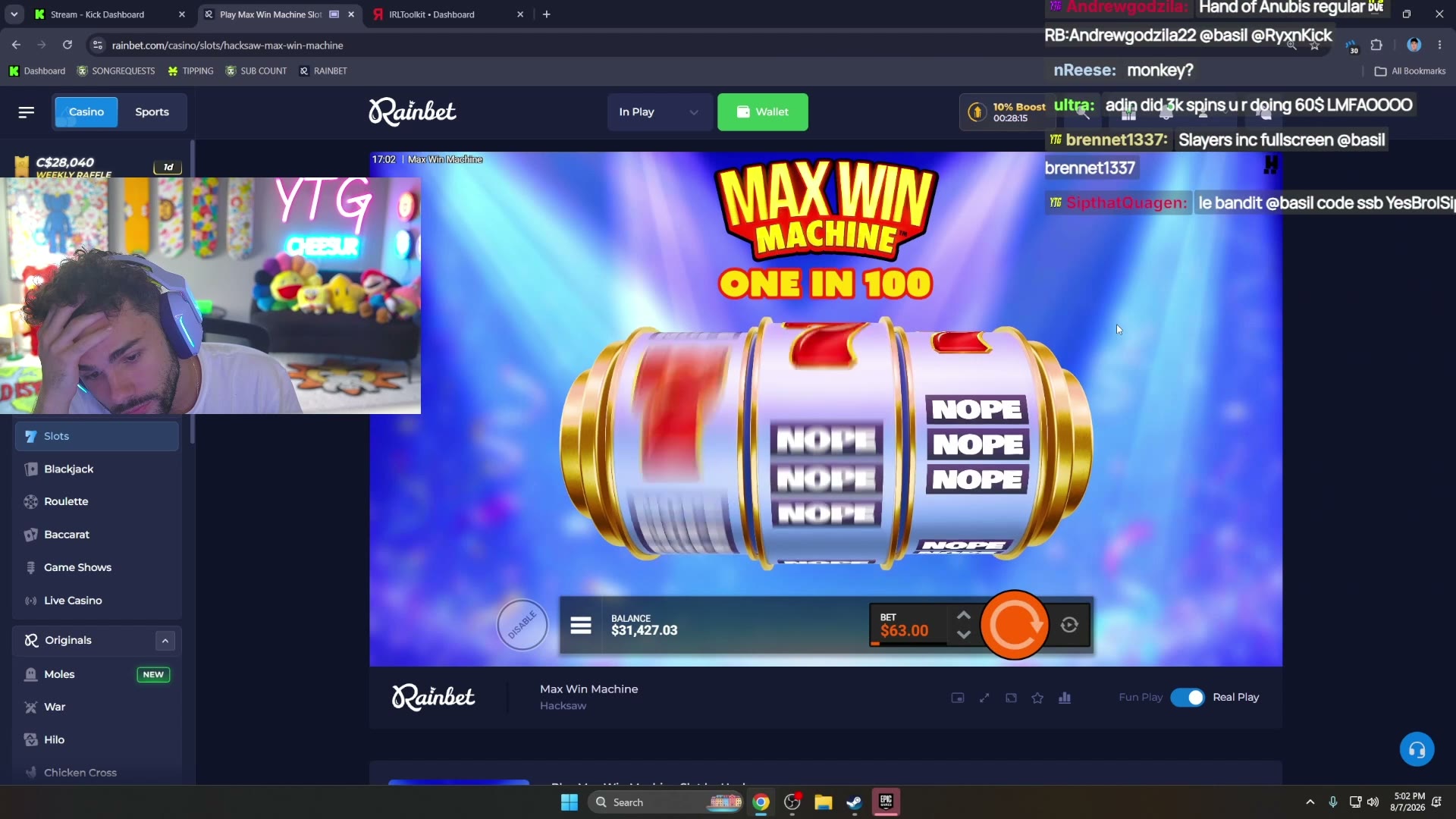Toggle between Fun Play and Real Play
Image resolution: width=1456 pixels, height=819 pixels.
click(1187, 698)
